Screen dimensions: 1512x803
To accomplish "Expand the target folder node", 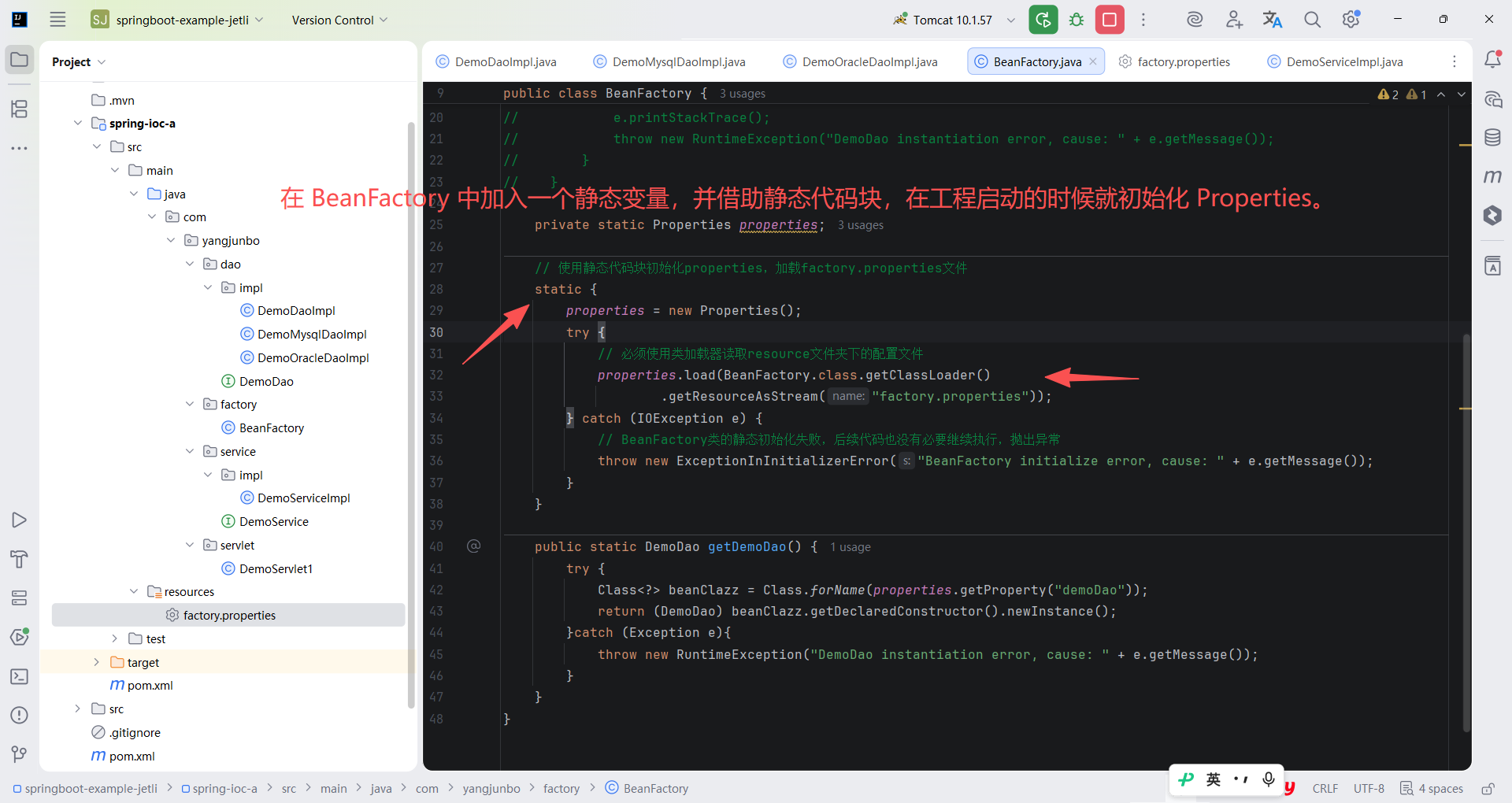I will click(x=96, y=662).
